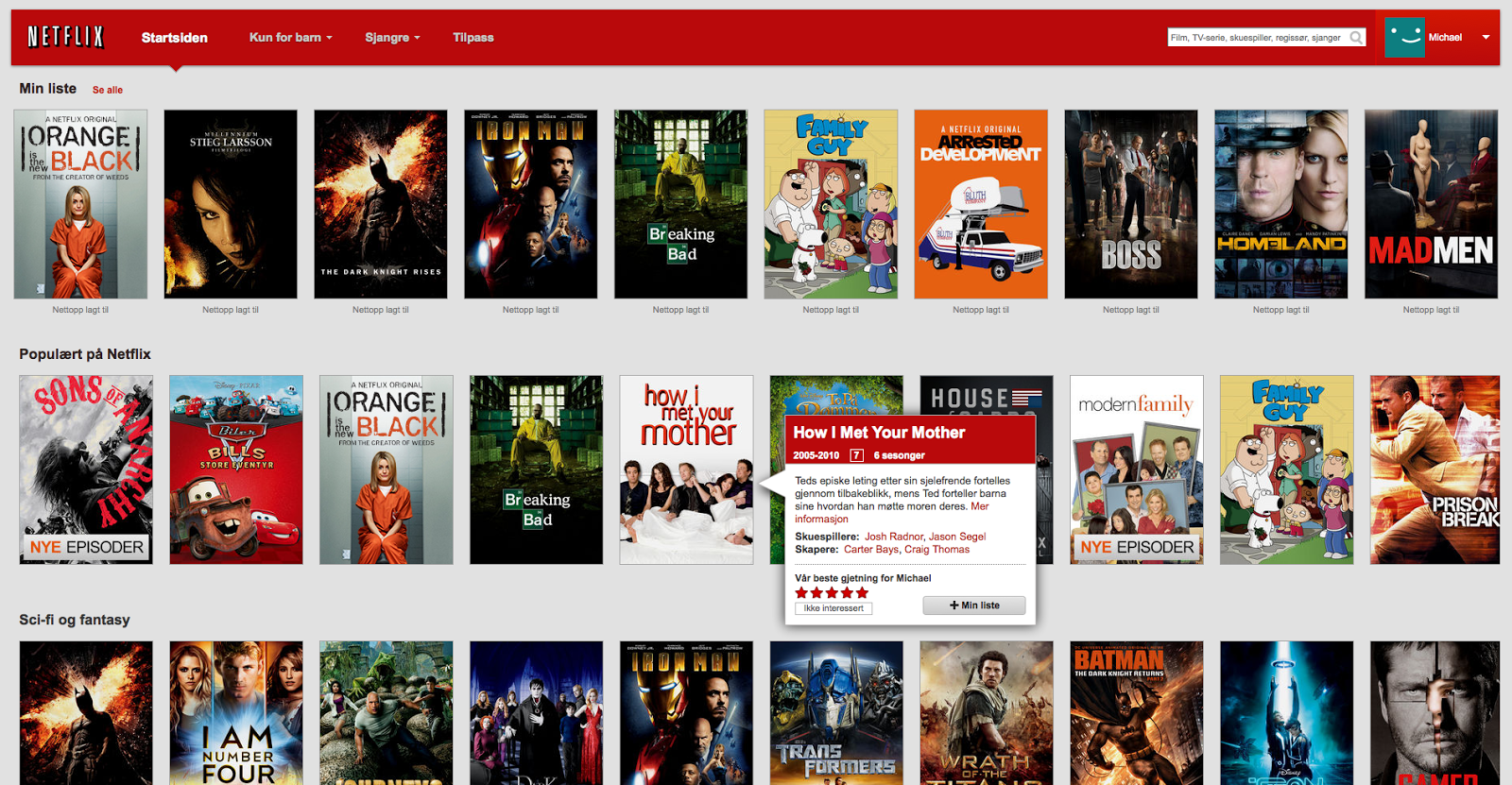Open the Prison Break poster
Image resolution: width=1512 pixels, height=785 pixels.
pos(1435,469)
